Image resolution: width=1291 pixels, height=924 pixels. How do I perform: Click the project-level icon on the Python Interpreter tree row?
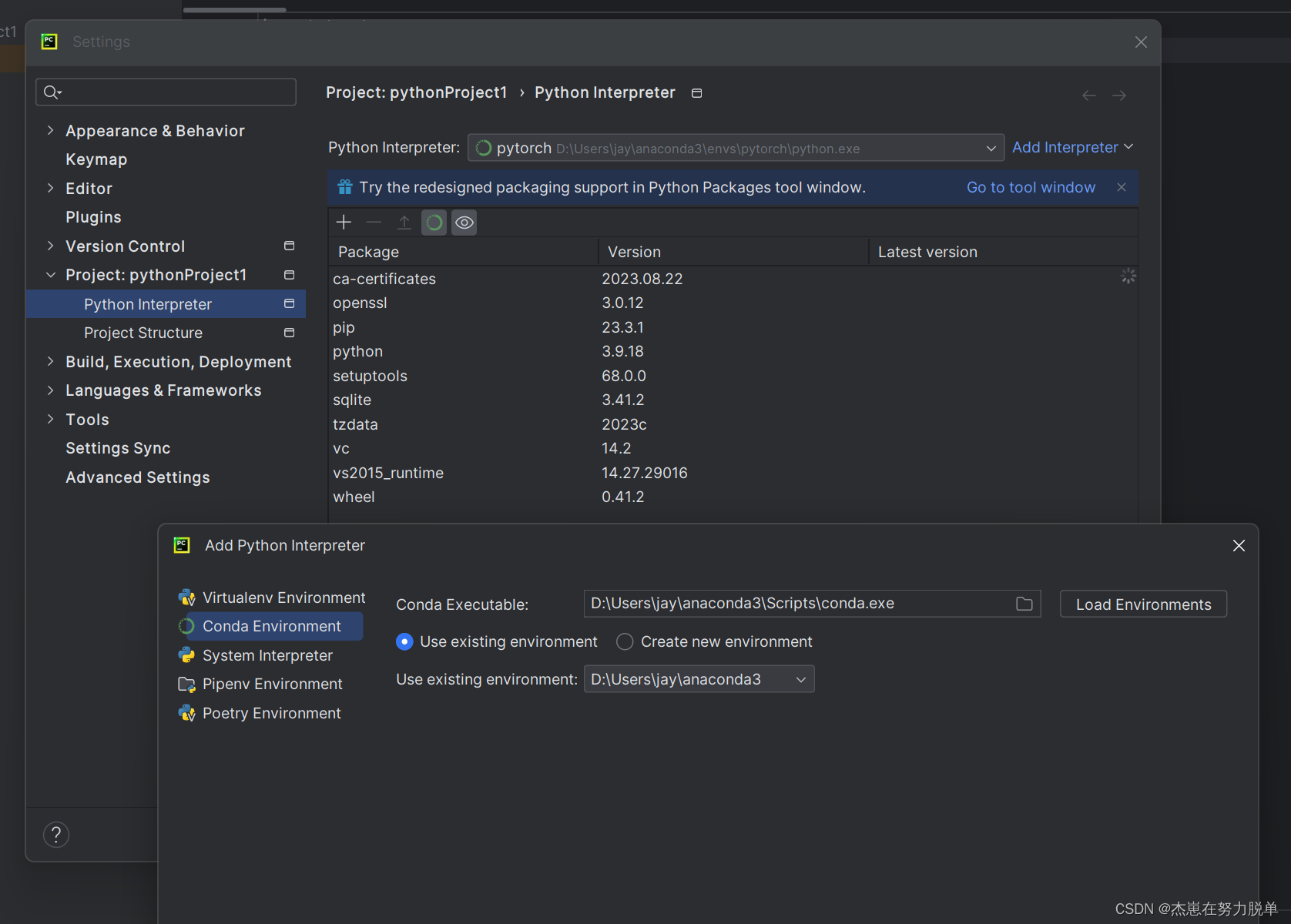(290, 303)
